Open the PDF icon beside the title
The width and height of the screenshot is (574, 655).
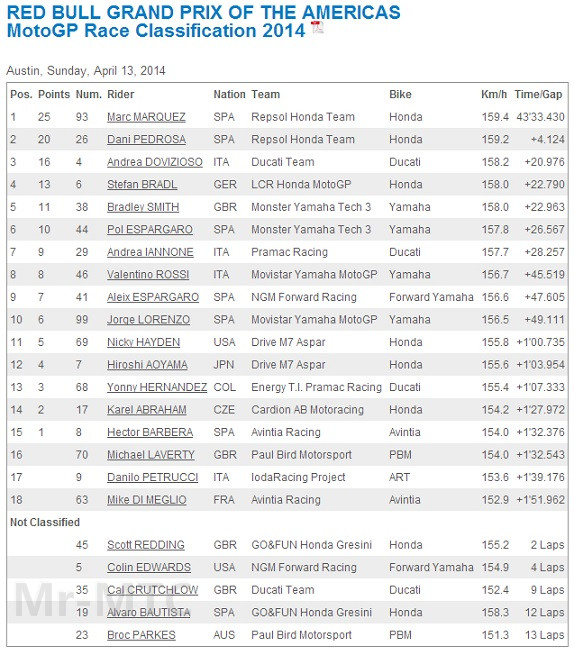[317, 28]
